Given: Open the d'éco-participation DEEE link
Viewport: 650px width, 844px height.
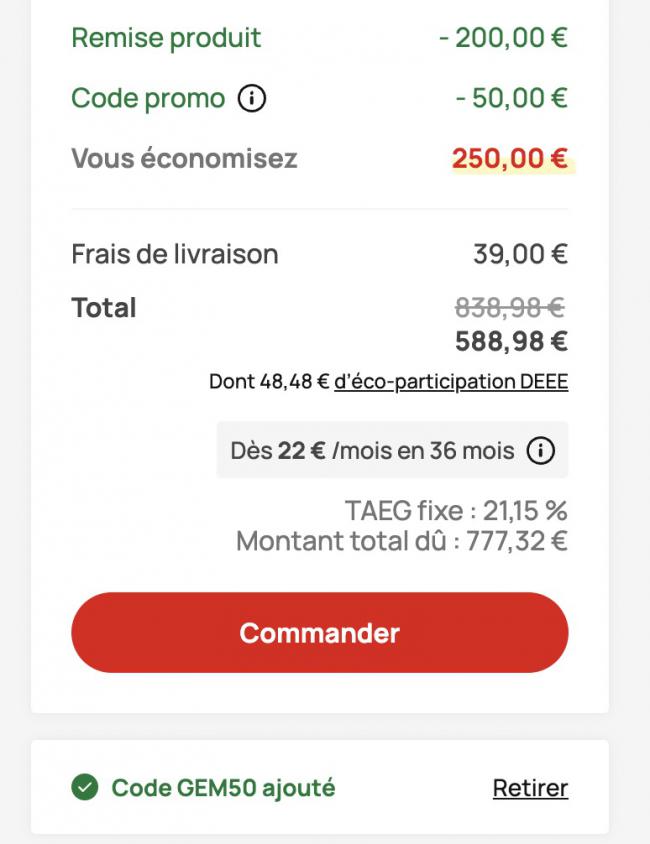Looking at the screenshot, I should tap(451, 382).
